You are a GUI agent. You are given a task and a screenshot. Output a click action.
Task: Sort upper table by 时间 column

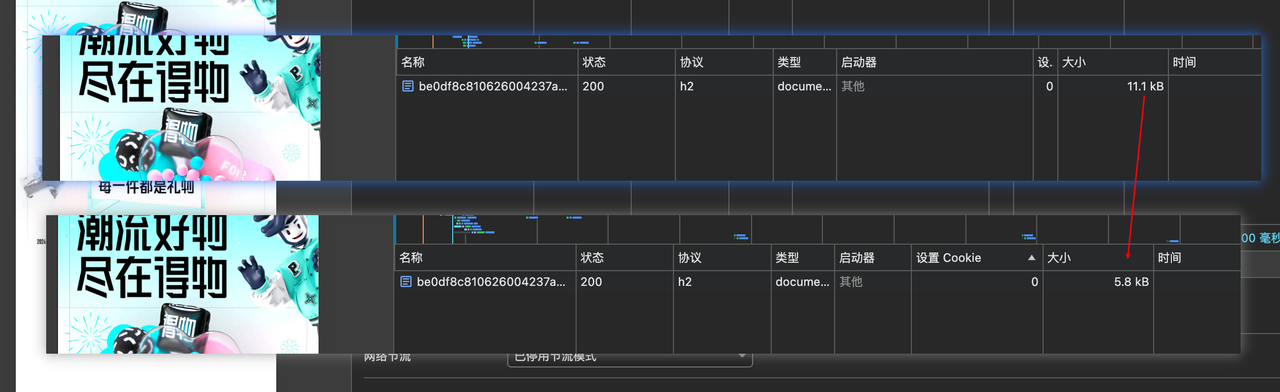(1214, 62)
